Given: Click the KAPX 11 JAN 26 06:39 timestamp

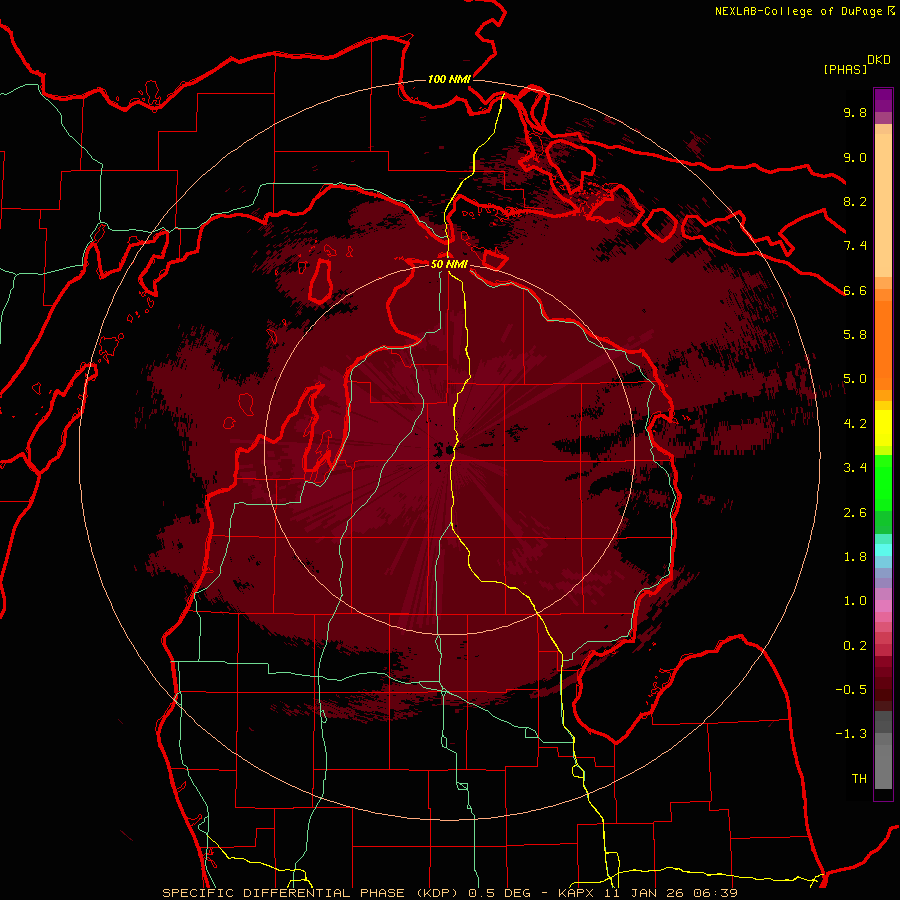Looking at the screenshot, I should point(648,893).
